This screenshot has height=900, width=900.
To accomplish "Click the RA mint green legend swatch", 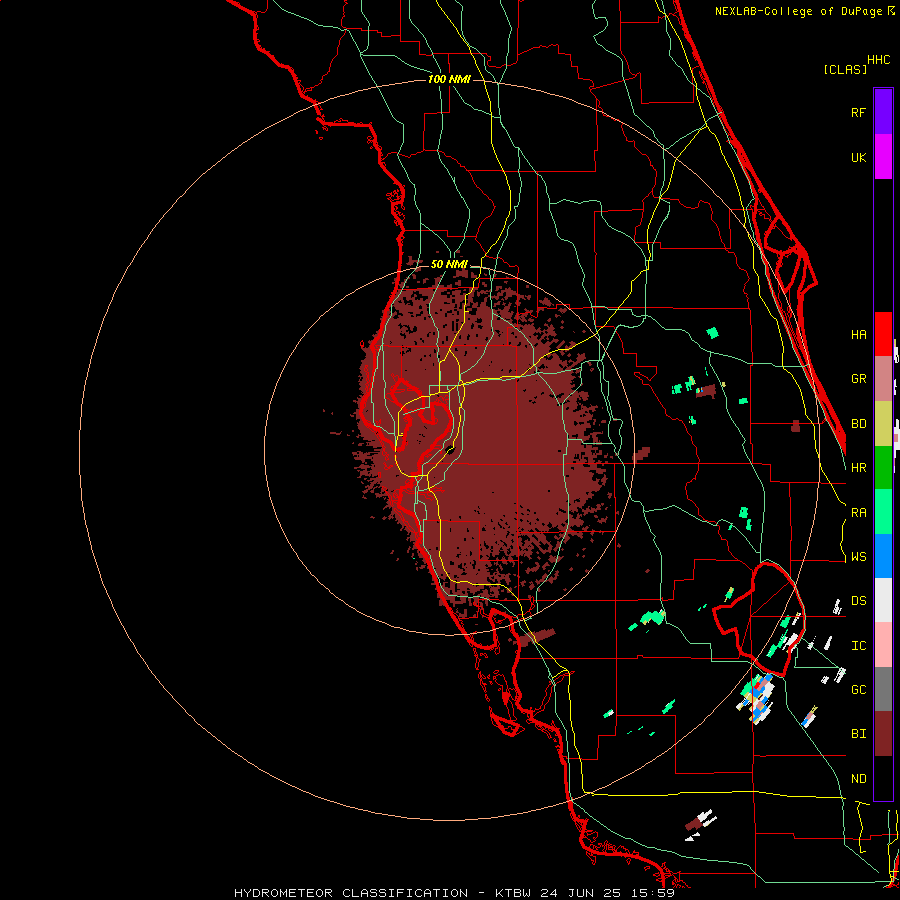I will [x=883, y=512].
